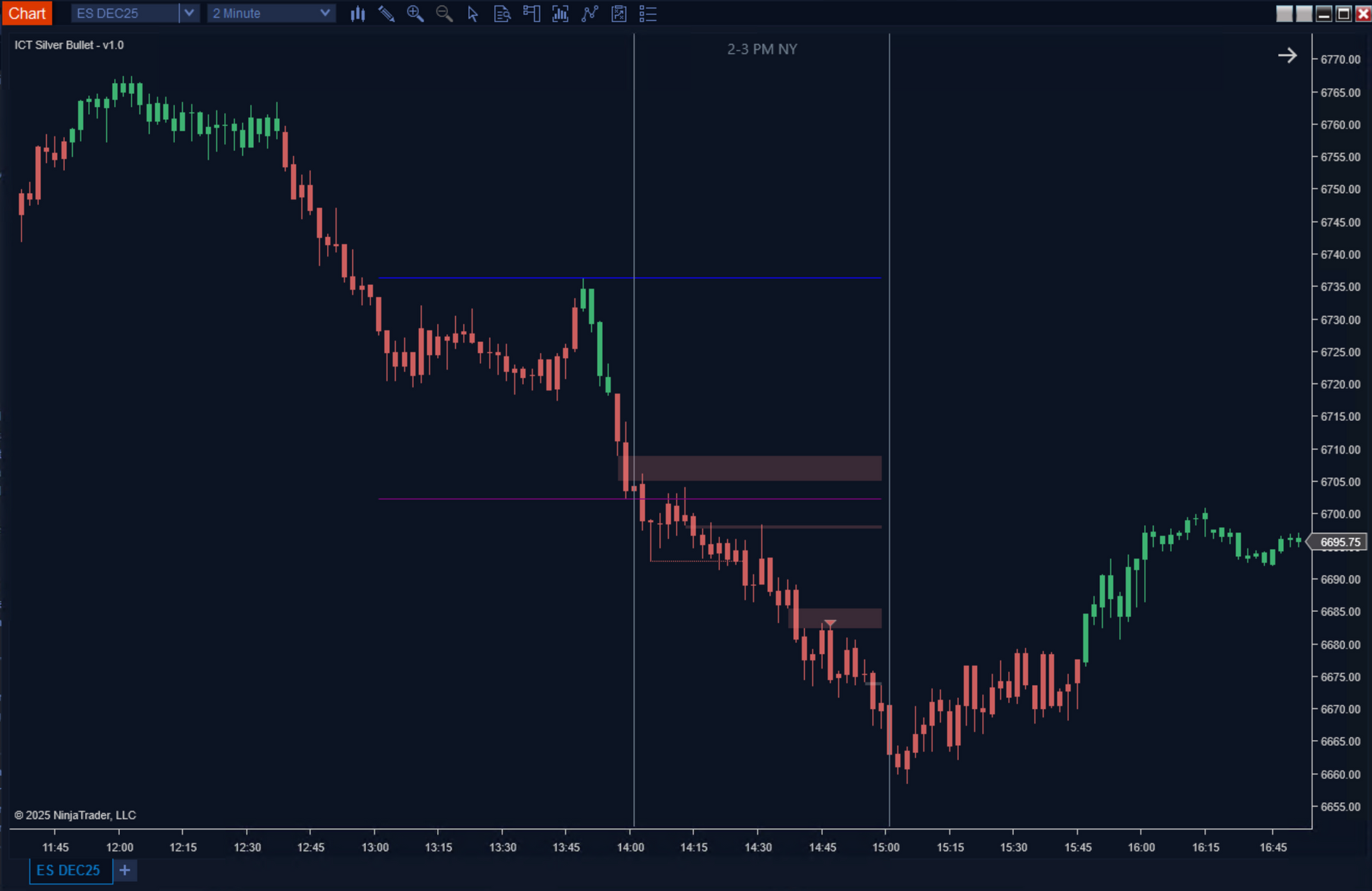Image resolution: width=1372 pixels, height=891 pixels.
Task: Open the Properties list icon
Action: point(648,13)
